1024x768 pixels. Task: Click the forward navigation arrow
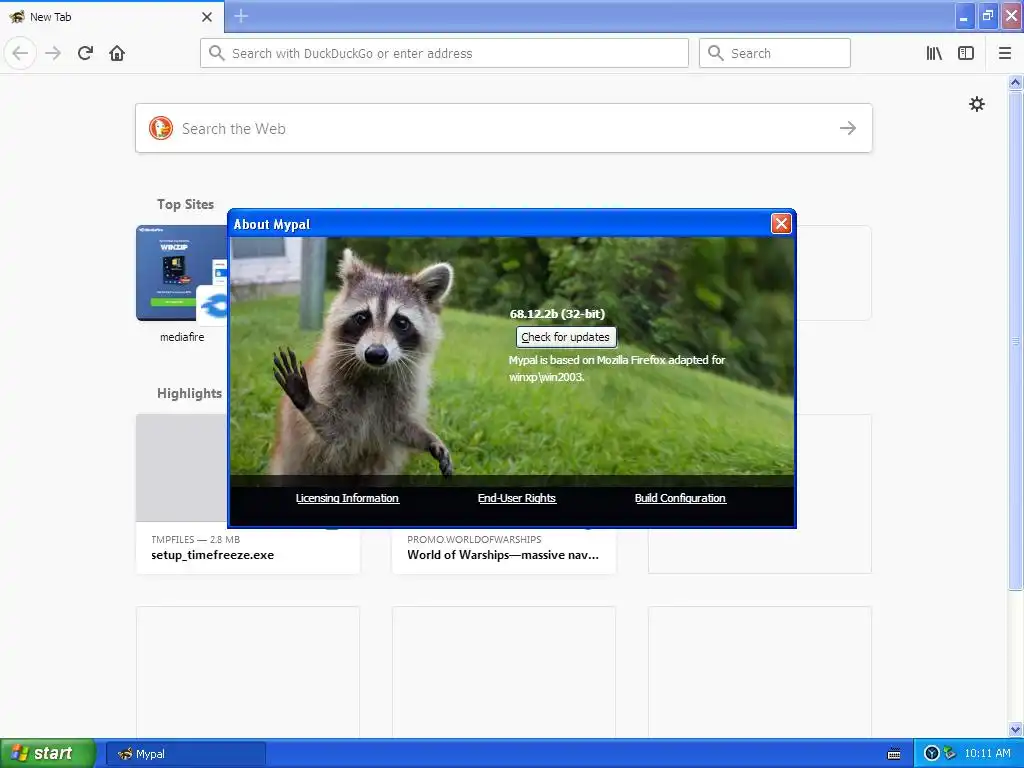click(x=53, y=53)
